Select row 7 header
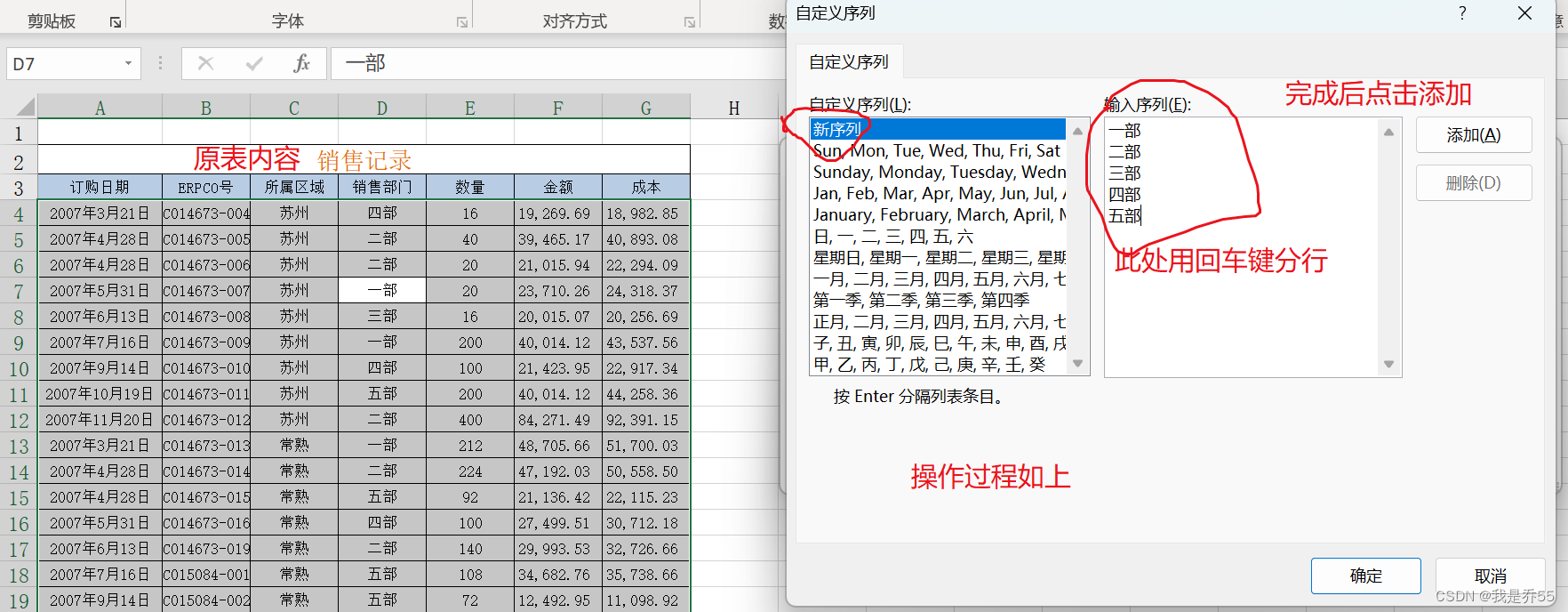The image size is (1568, 612). tap(19, 291)
